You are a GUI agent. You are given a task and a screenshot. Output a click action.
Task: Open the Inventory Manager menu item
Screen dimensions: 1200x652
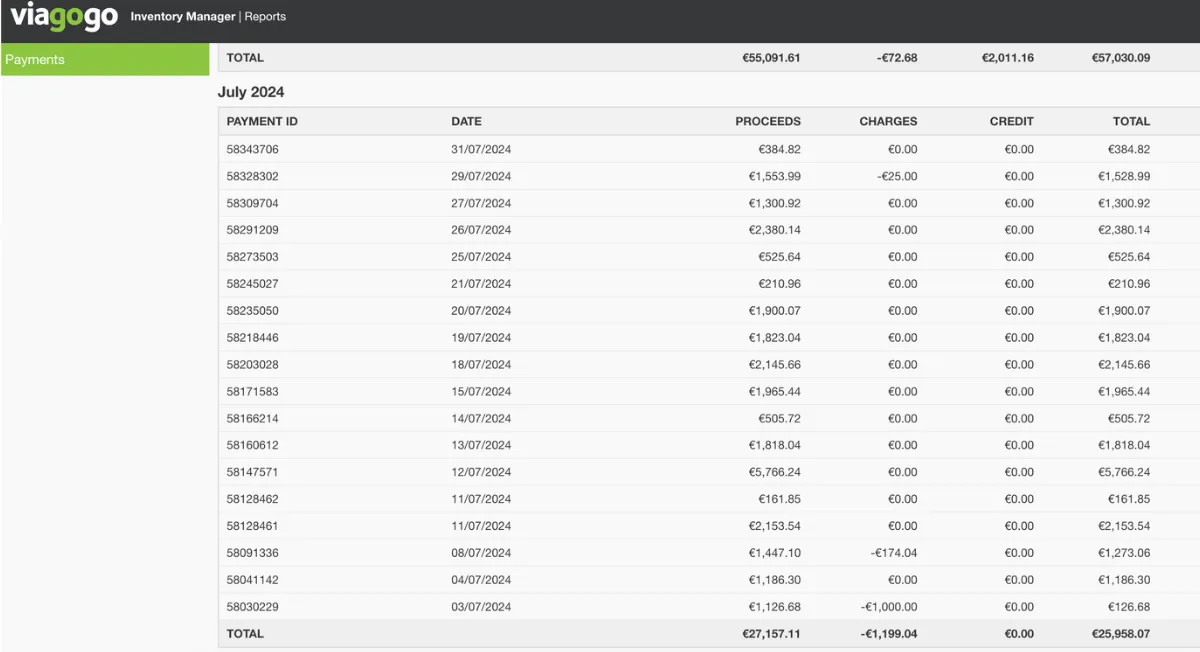(183, 17)
